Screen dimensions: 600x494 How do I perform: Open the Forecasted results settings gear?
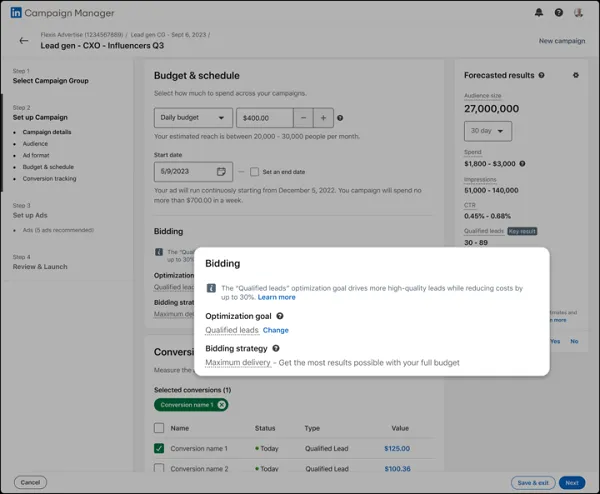[x=576, y=75]
